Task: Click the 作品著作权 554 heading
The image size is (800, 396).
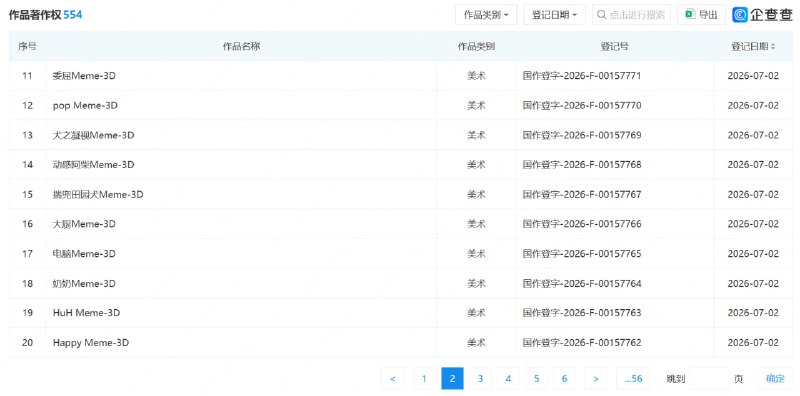Action: (x=45, y=15)
